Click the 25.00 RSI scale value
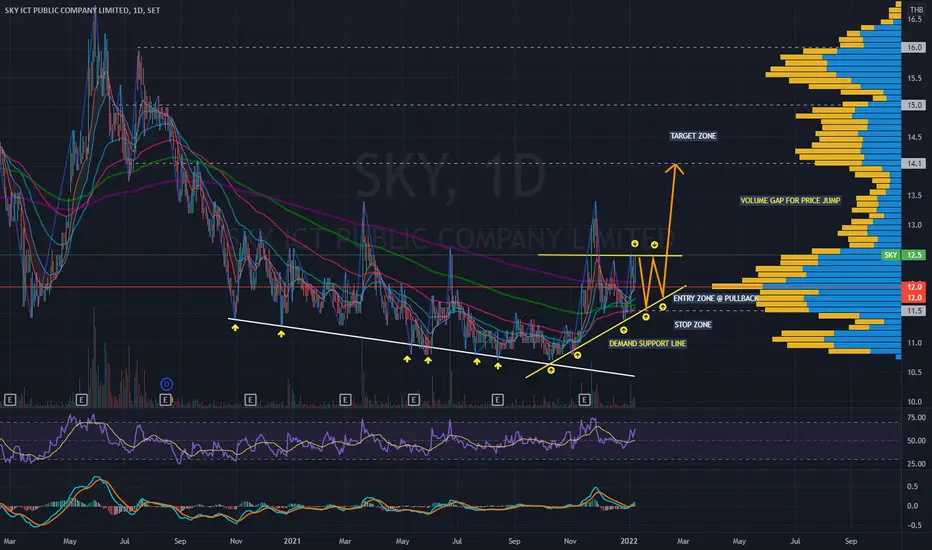Viewport: 932px width, 550px height. pyautogui.click(x=916, y=464)
